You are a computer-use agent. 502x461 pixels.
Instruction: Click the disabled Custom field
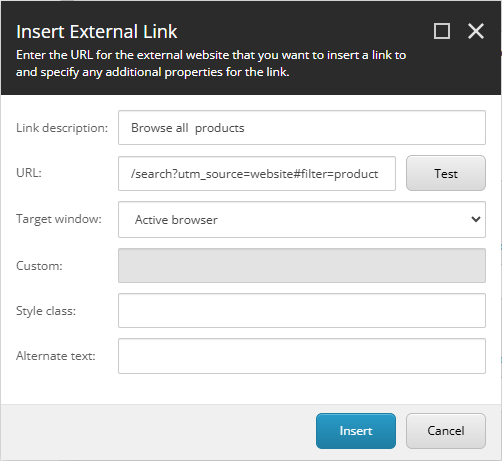(x=302, y=266)
